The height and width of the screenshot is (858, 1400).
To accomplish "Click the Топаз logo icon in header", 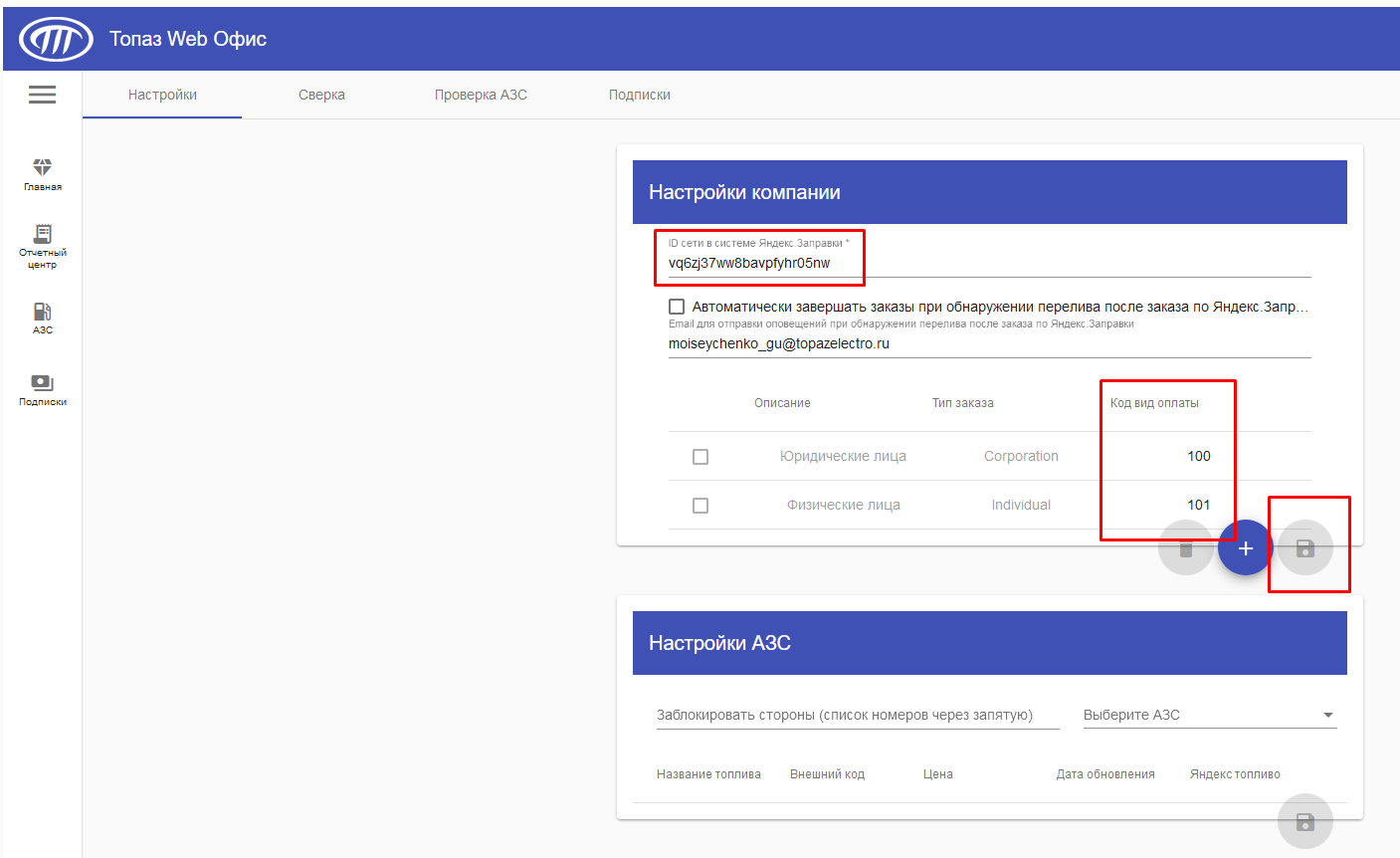I will (x=56, y=39).
